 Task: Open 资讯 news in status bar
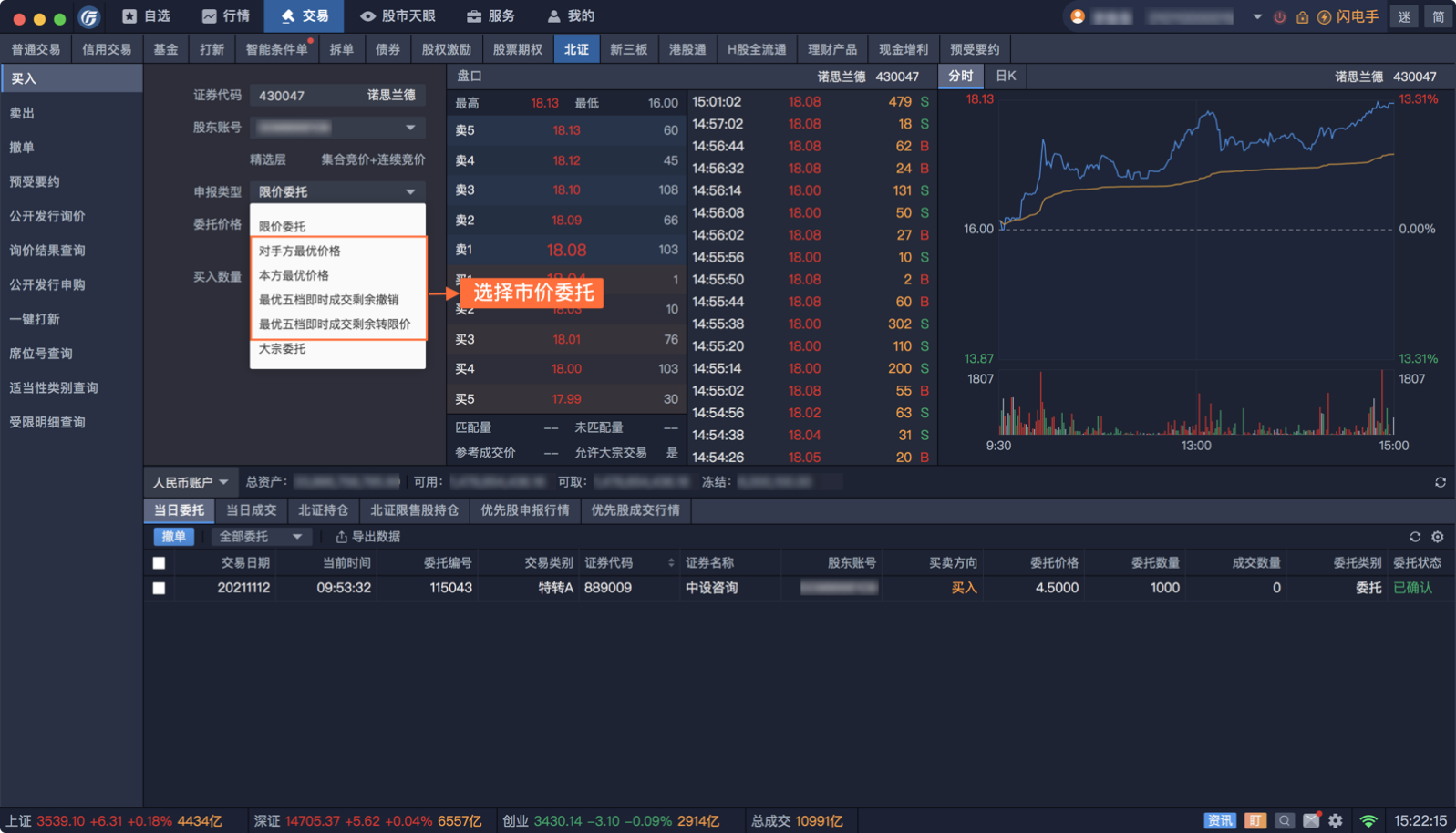pos(1220,821)
